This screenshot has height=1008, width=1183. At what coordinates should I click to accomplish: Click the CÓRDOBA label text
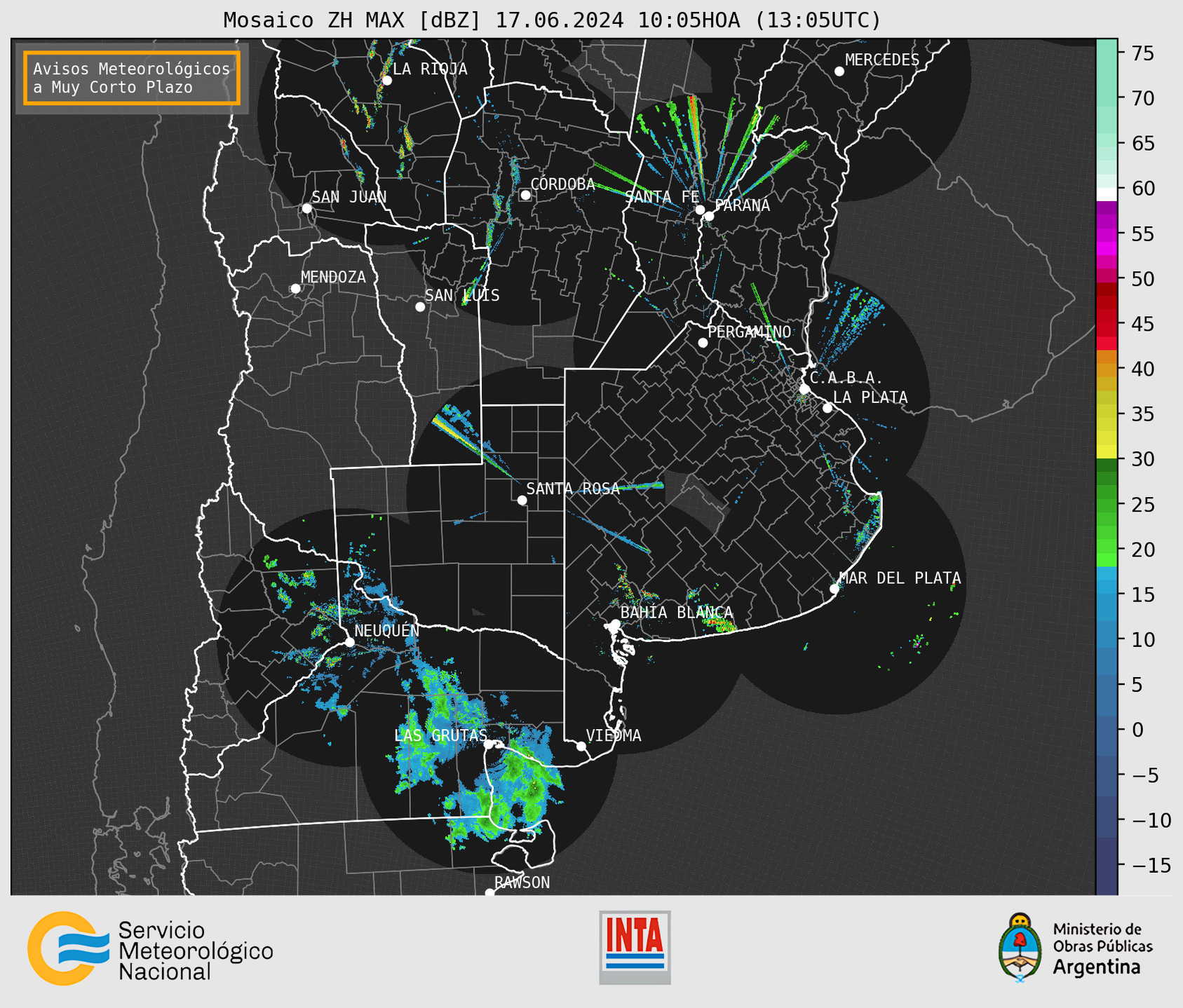[562, 184]
